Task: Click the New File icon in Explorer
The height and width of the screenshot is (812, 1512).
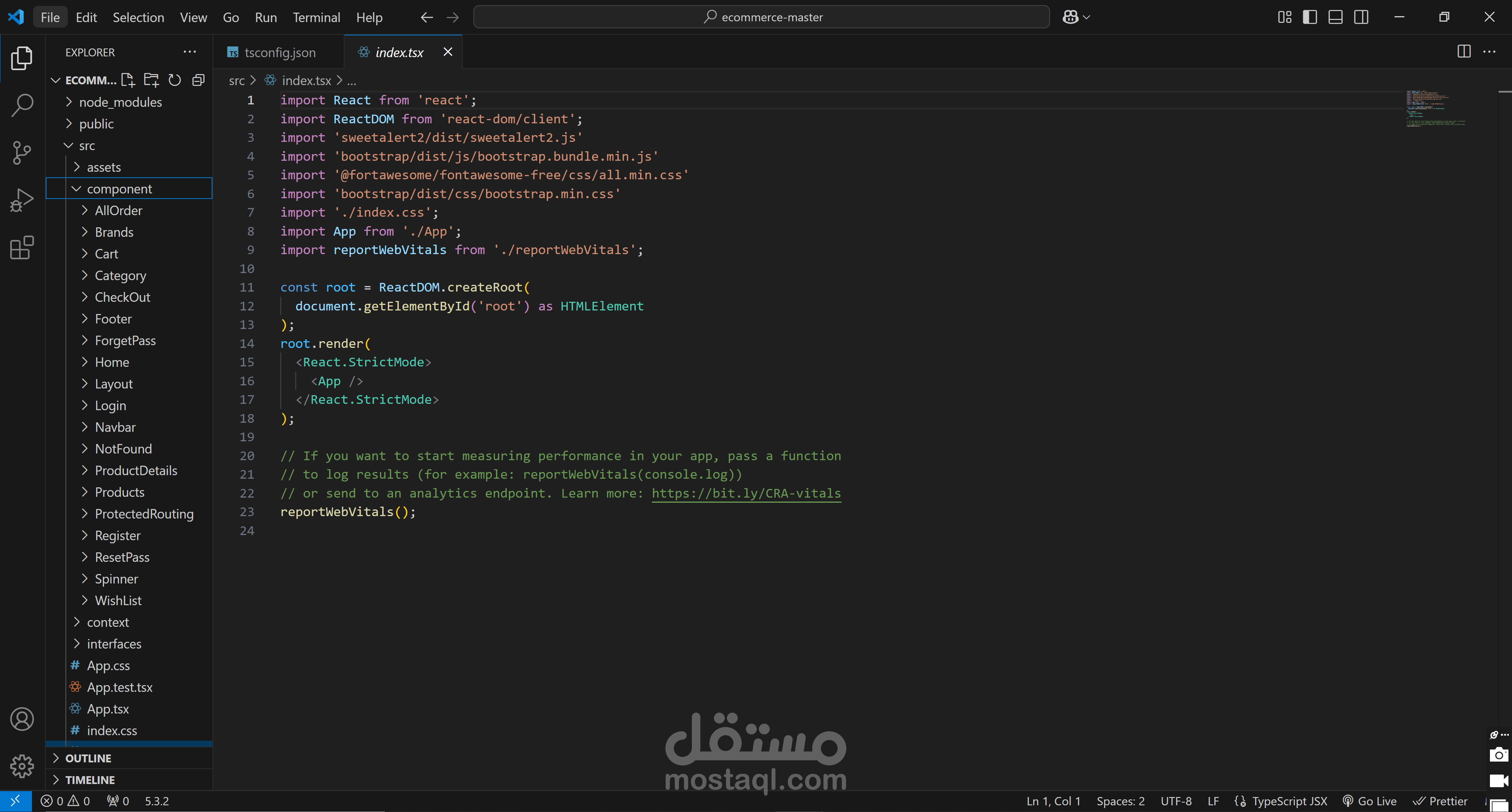Action: click(127, 80)
